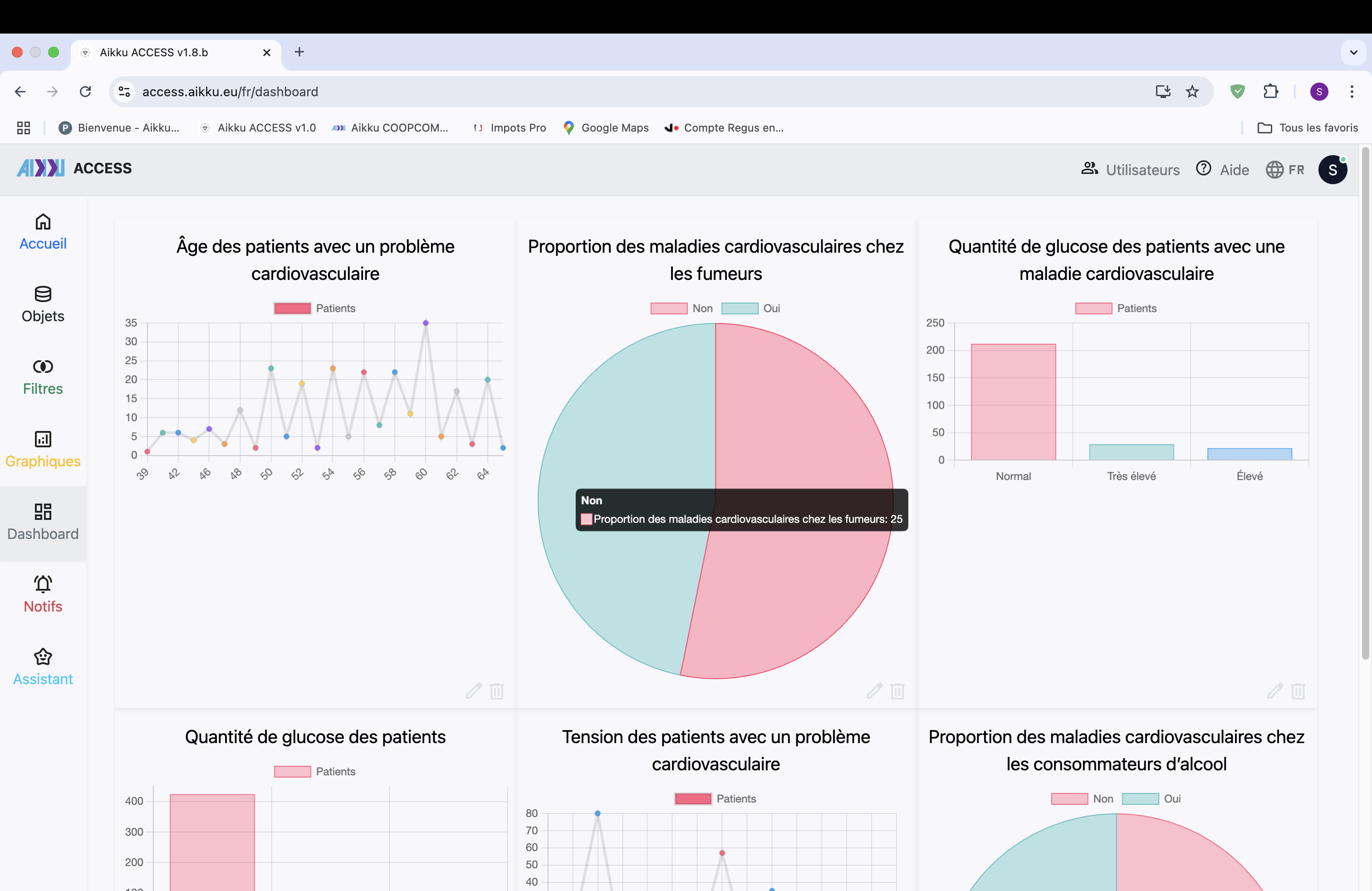The width and height of the screenshot is (1372, 891).
Task: Launch the Assistant section
Action: 43,668
